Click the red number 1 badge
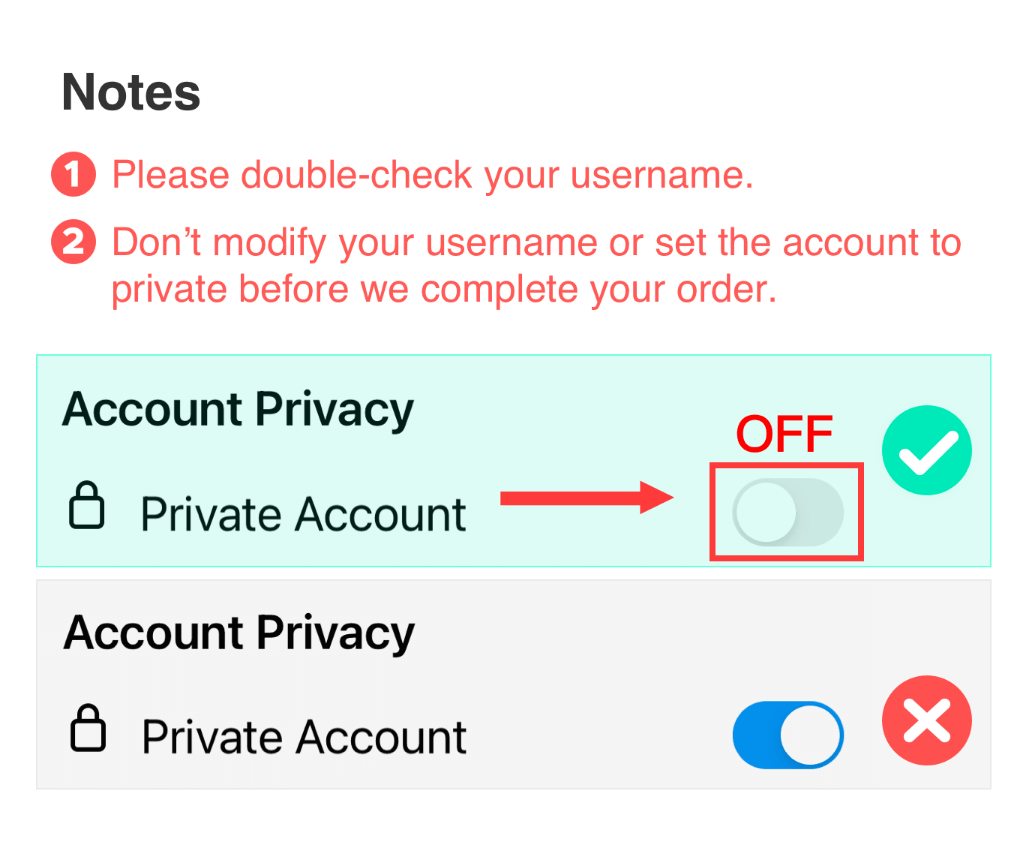 coord(73,176)
